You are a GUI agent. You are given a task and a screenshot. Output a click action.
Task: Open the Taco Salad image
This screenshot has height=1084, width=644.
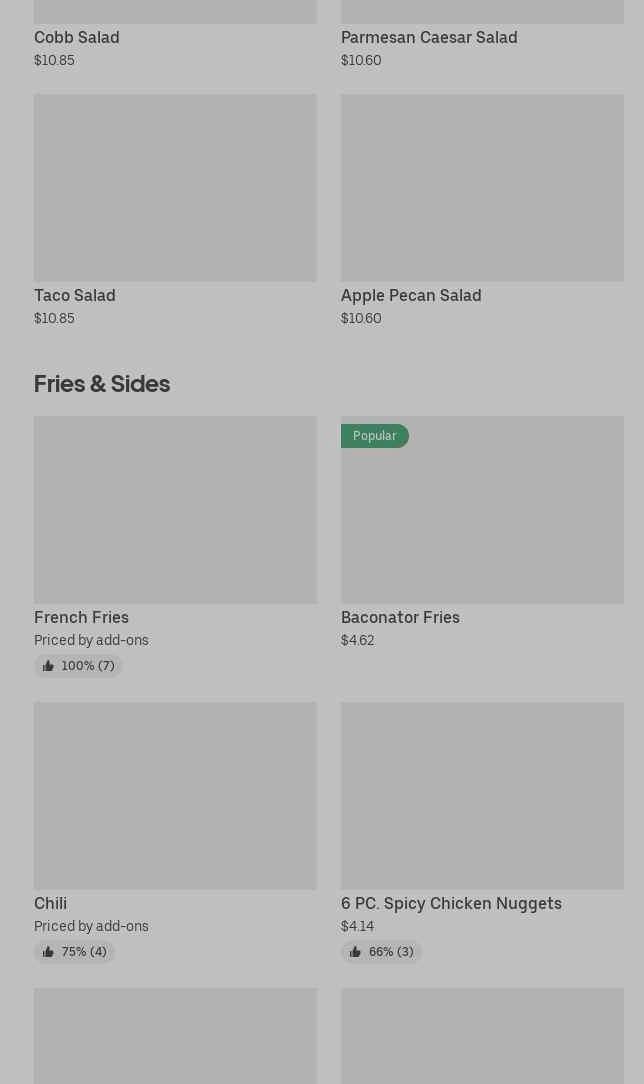(175, 187)
